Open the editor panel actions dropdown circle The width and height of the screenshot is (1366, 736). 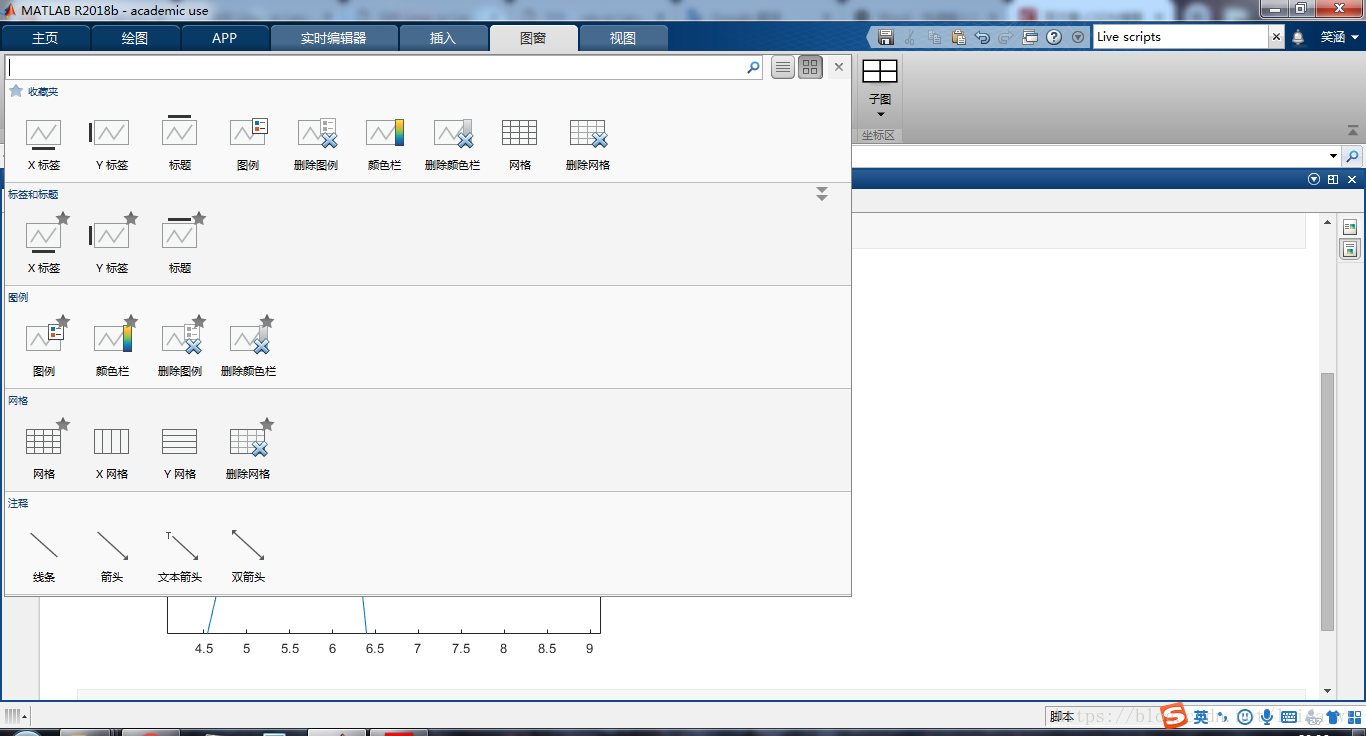coord(1314,179)
